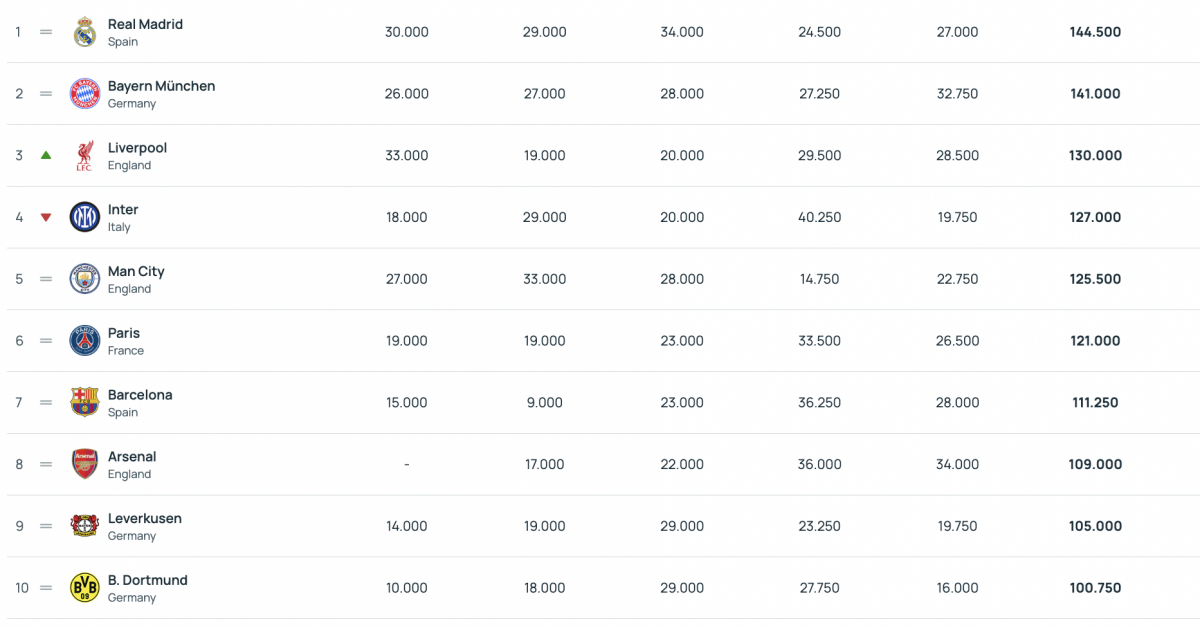The height and width of the screenshot is (628, 1200).
Task: Click the Leverkusen club crest
Action: pos(85,526)
